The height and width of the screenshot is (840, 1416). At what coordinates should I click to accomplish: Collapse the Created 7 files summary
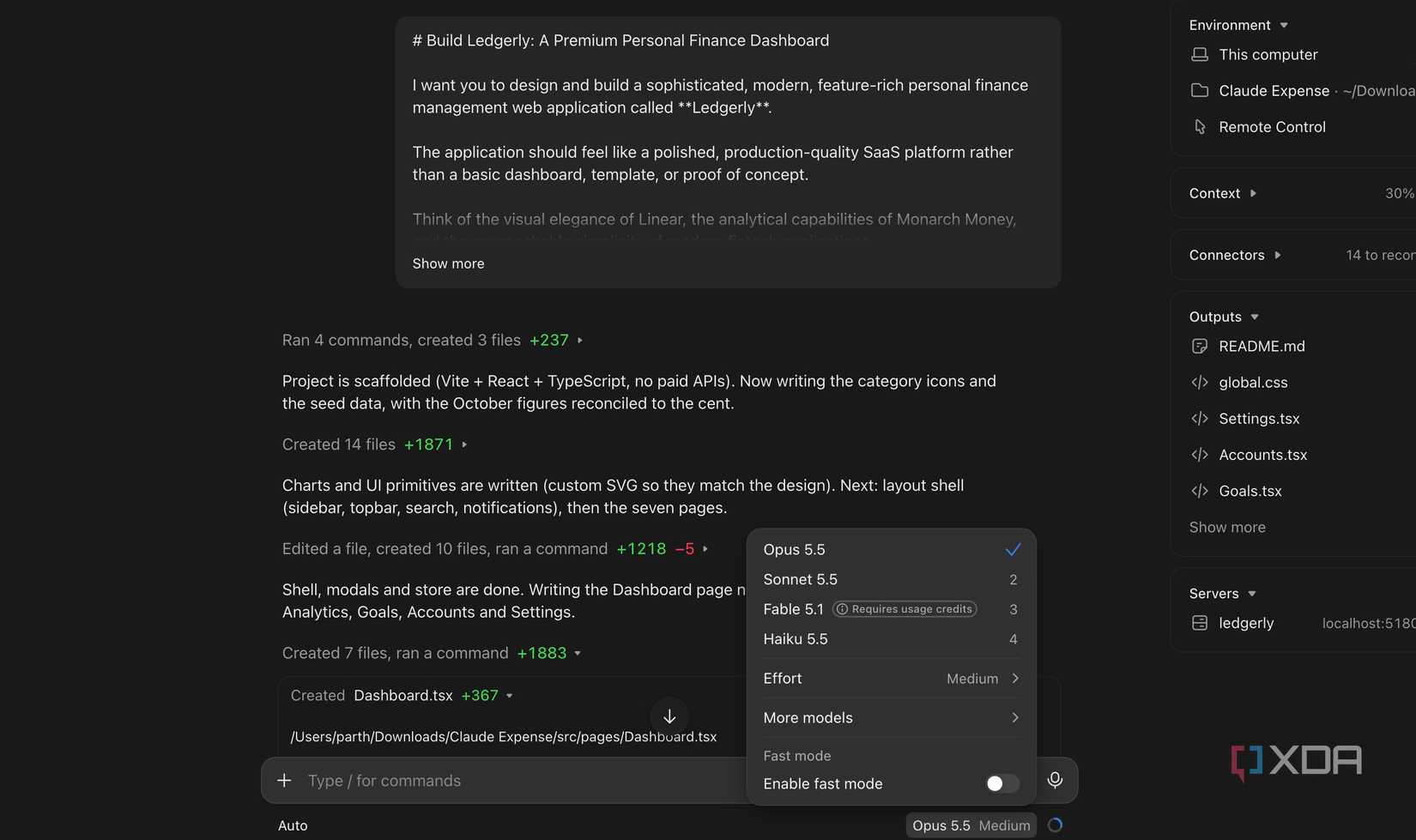click(x=432, y=654)
